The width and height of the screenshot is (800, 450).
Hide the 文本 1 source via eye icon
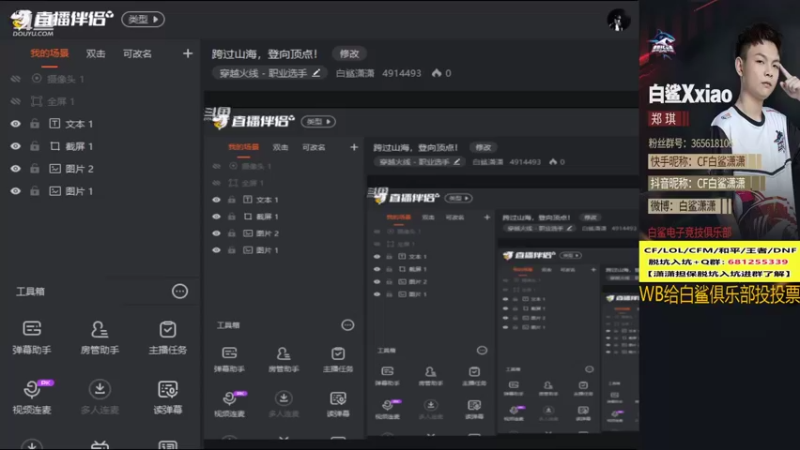click(16, 123)
